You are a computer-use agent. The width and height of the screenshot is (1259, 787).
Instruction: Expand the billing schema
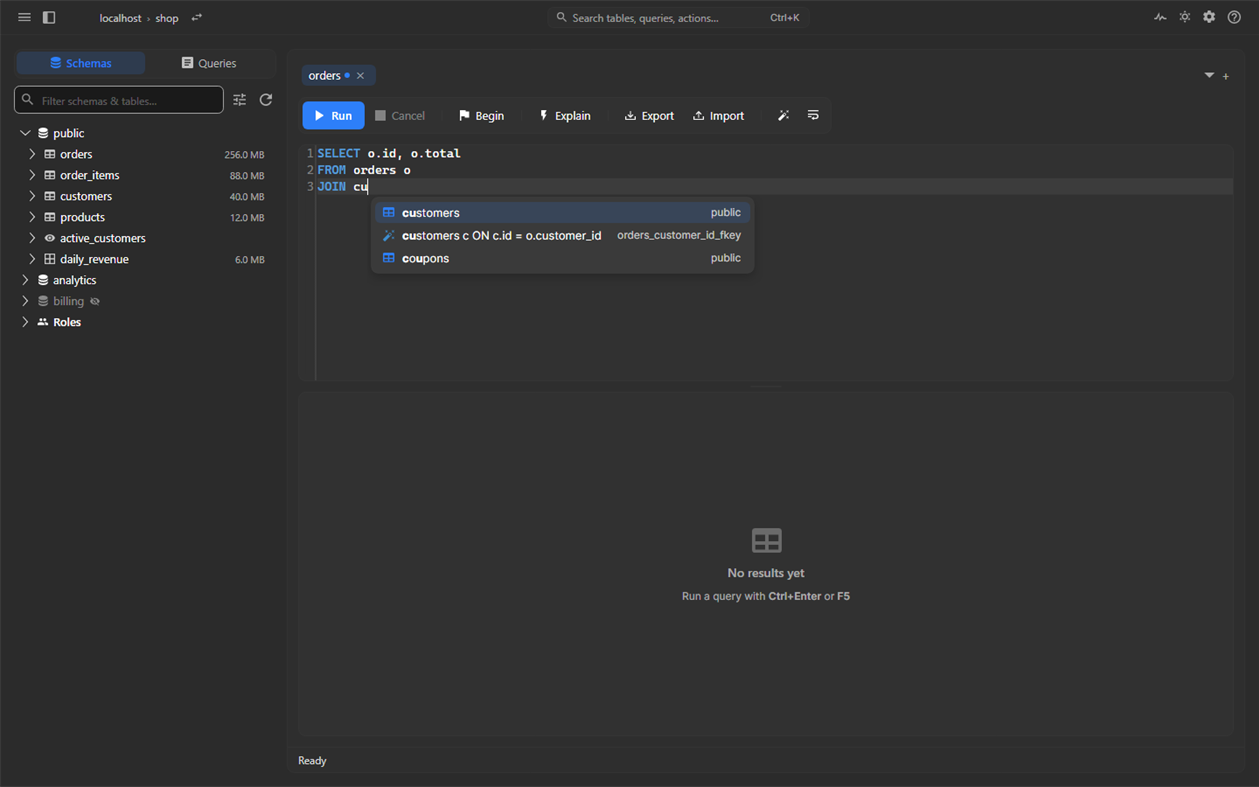click(x=25, y=301)
